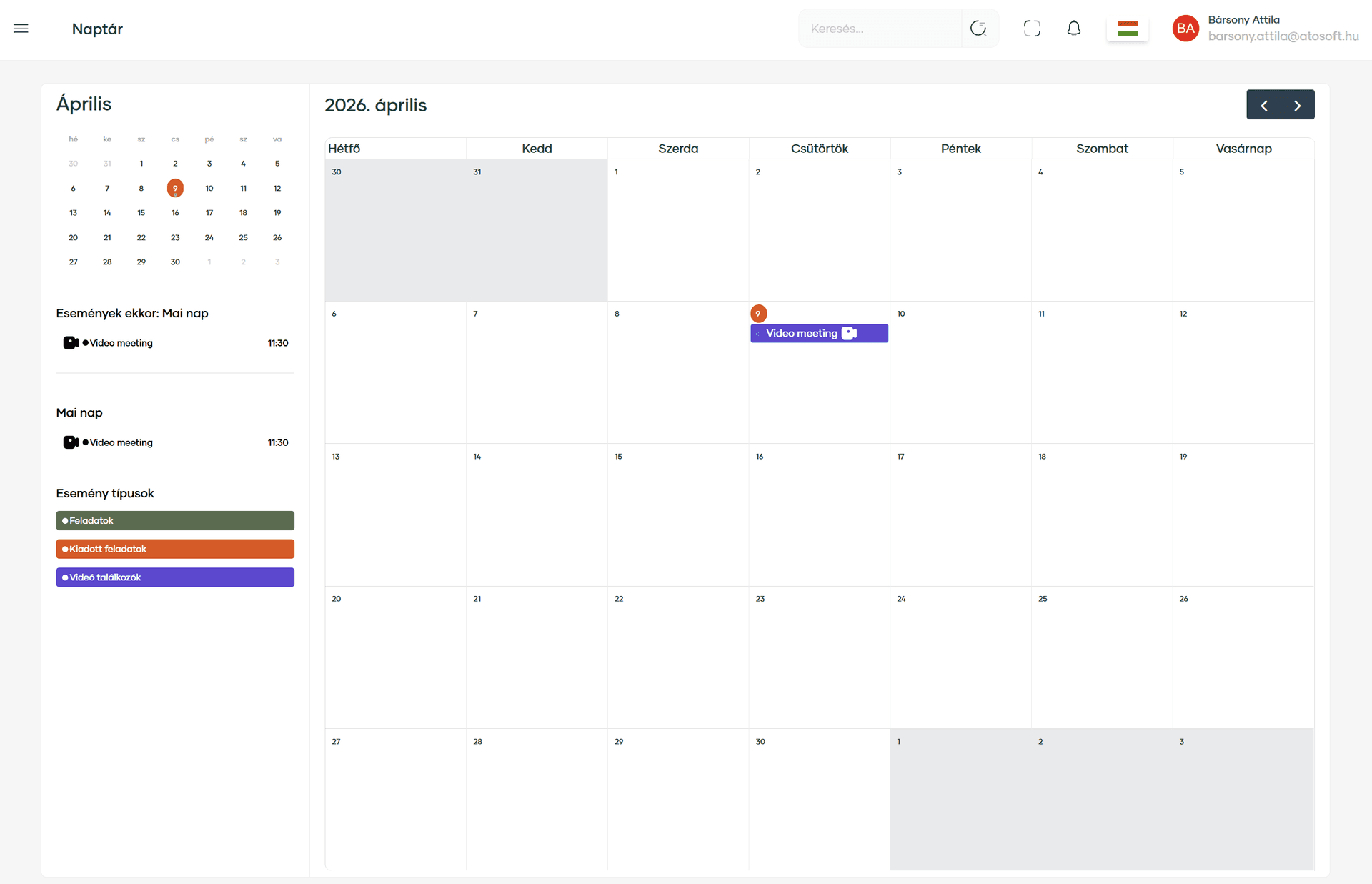Toggle Videó találkozók event type
Viewport: 1372px width, 884px height.
pyautogui.click(x=175, y=577)
